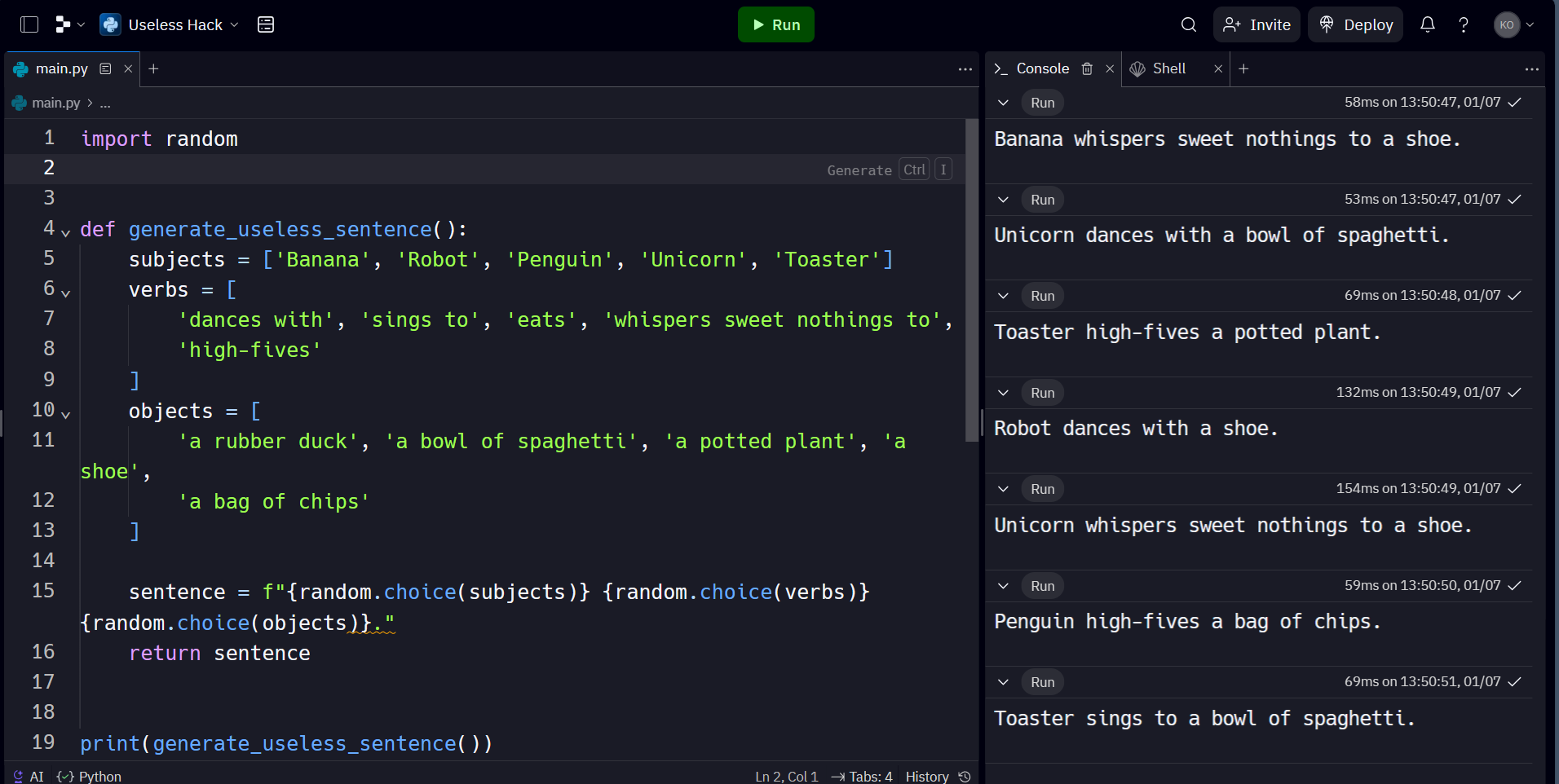Open the search magnifier icon
The height and width of the screenshot is (784, 1559).
point(1189,24)
